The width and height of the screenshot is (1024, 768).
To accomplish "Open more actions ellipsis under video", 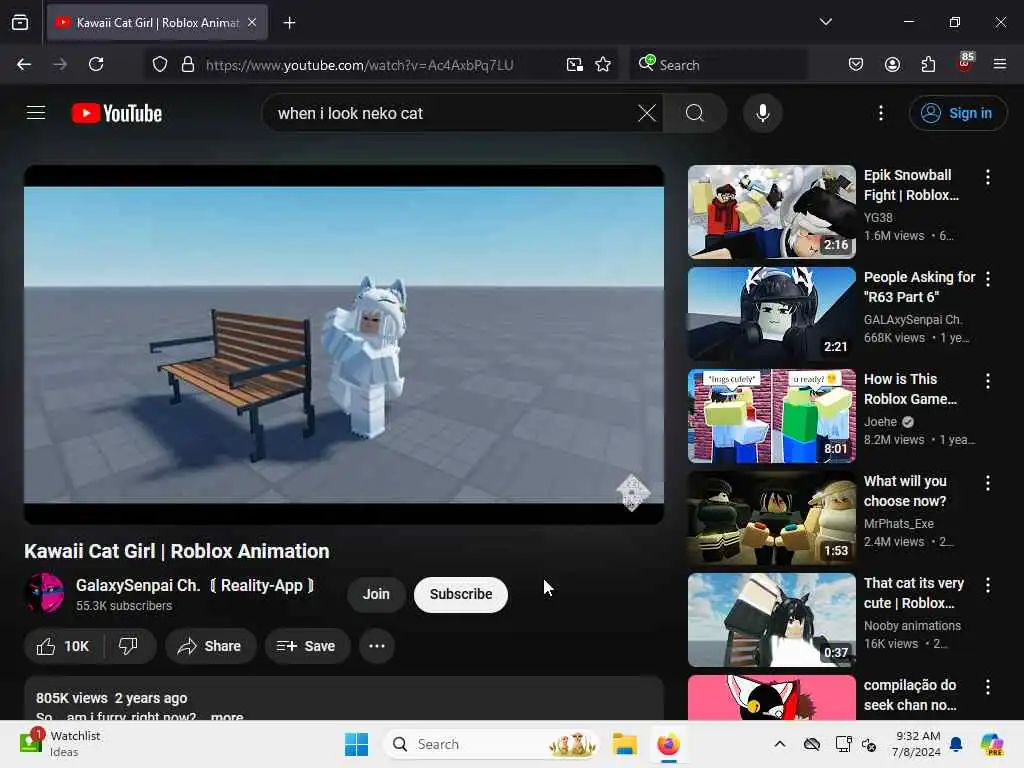I will pos(377,646).
